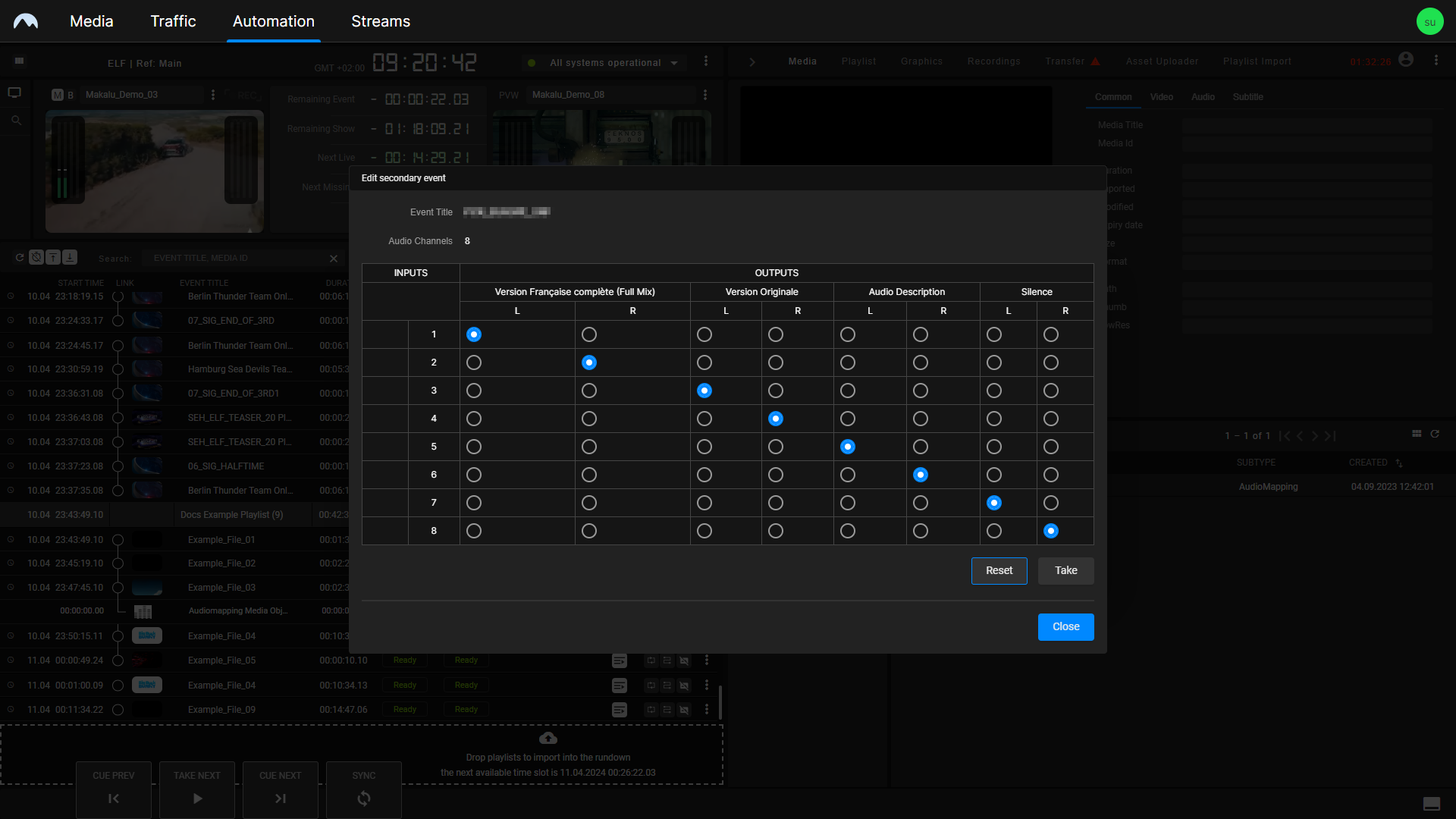Open the sort options on the CREATED column header
1456x819 pixels.
[x=1398, y=463]
